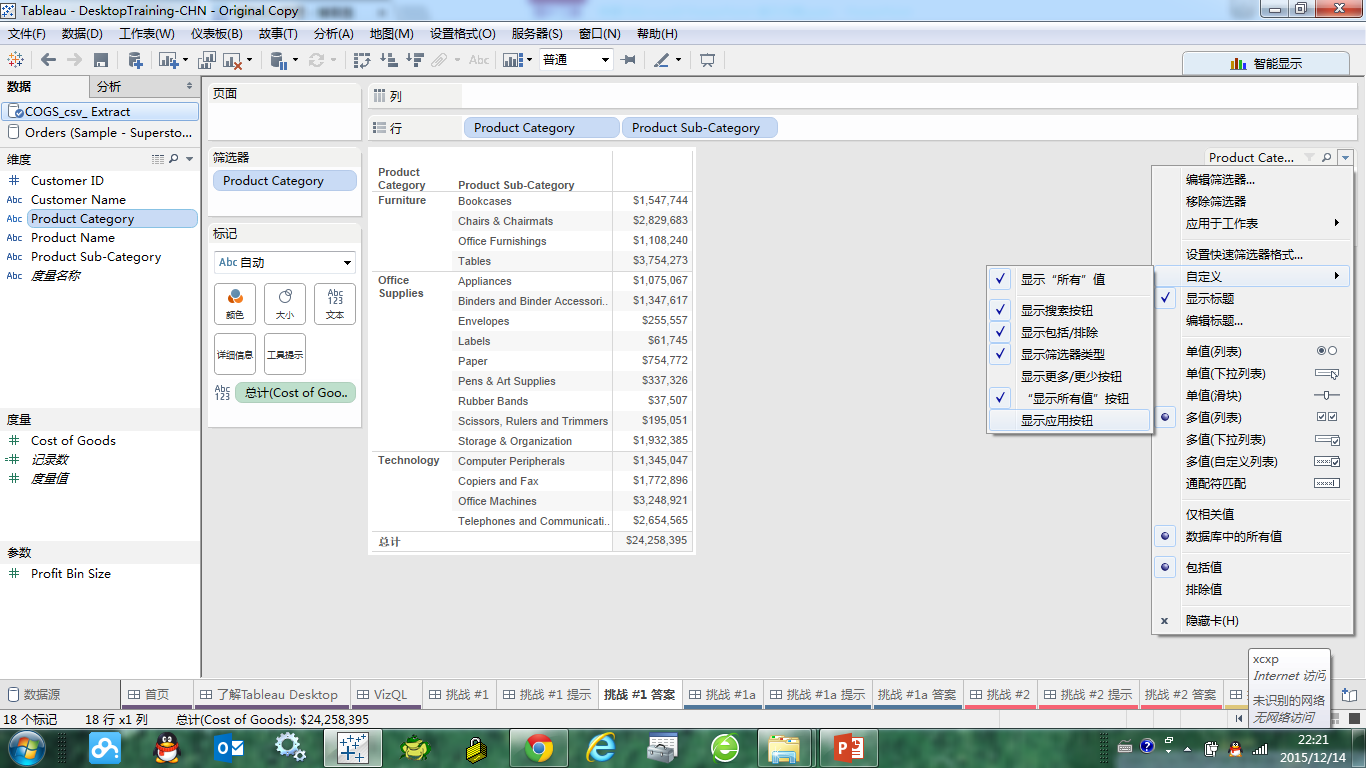Screen dimensions: 1366x768
Task: Choose 编辑筛选器... from menu
Action: 1252,180
